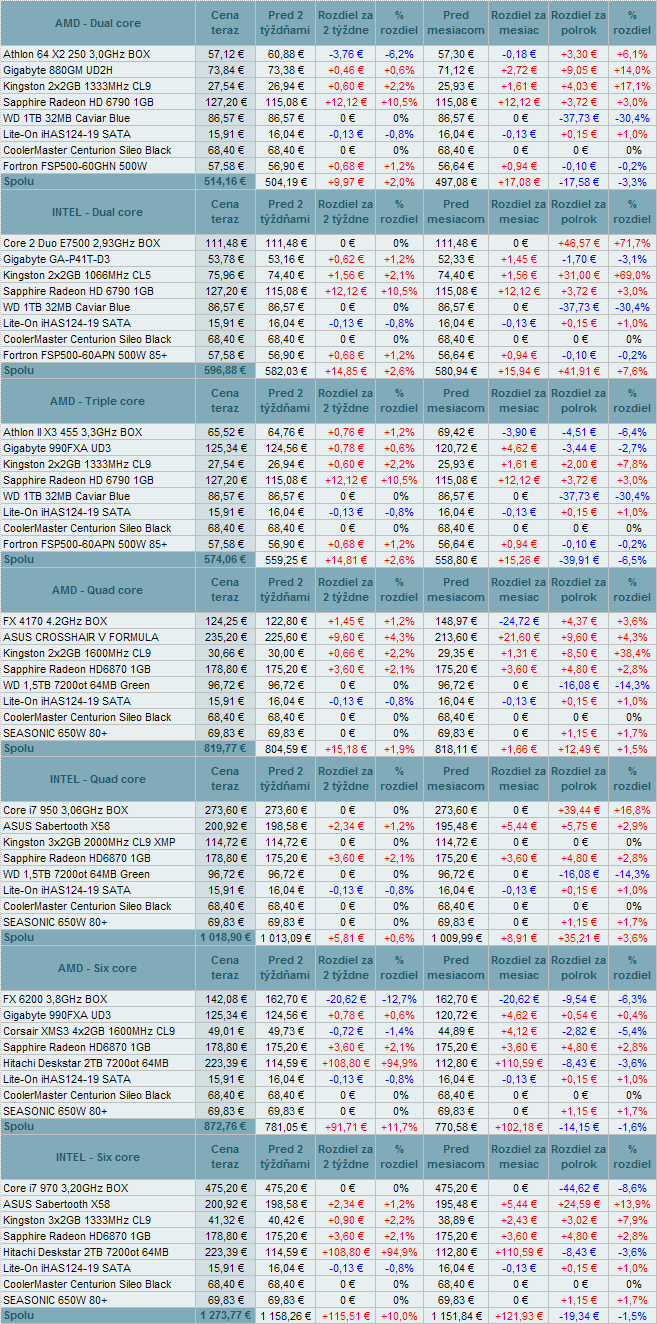Click the '+16,8%' half-year difference cell
Viewport: 657px width, 1324px height.
(632, 810)
